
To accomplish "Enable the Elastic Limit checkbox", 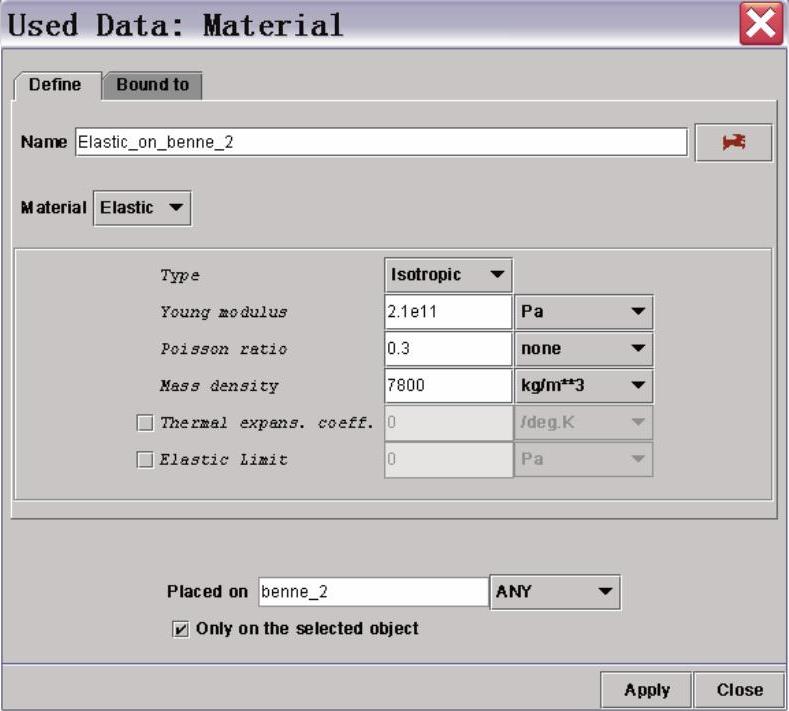I will pyautogui.click(x=145, y=460).
